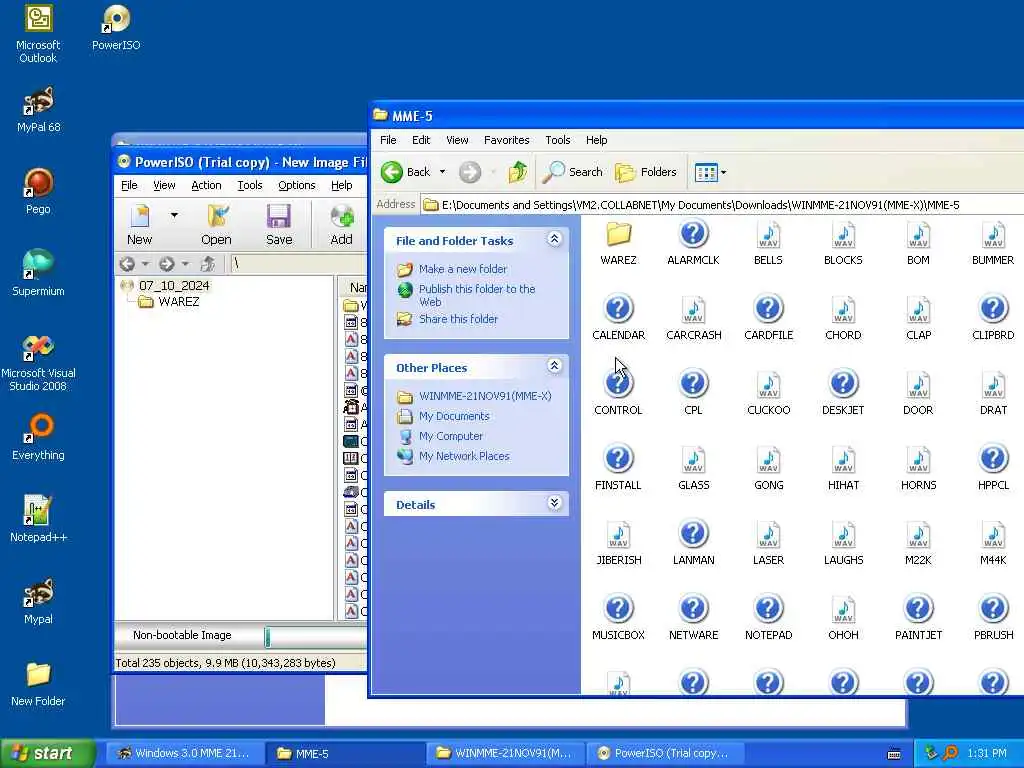
Task: Open the Back history dropdown arrow
Action: pos(442,172)
